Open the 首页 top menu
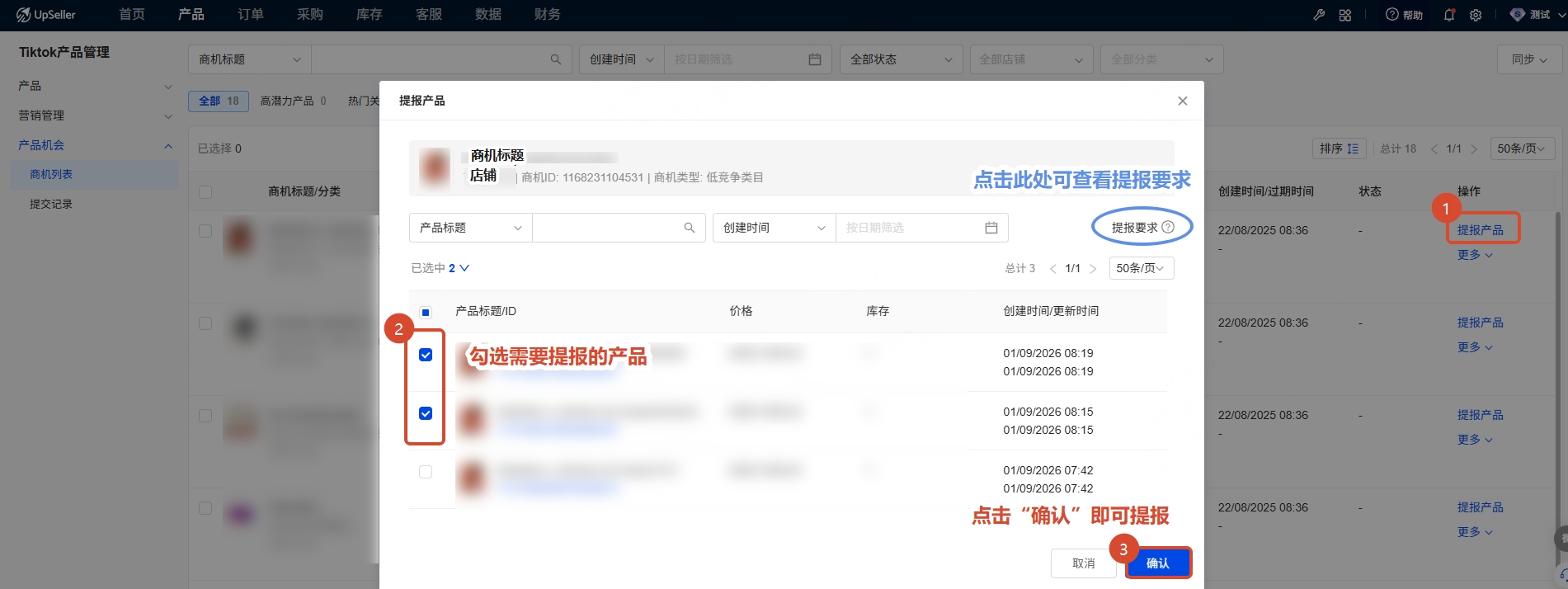1568x589 pixels. click(x=132, y=15)
